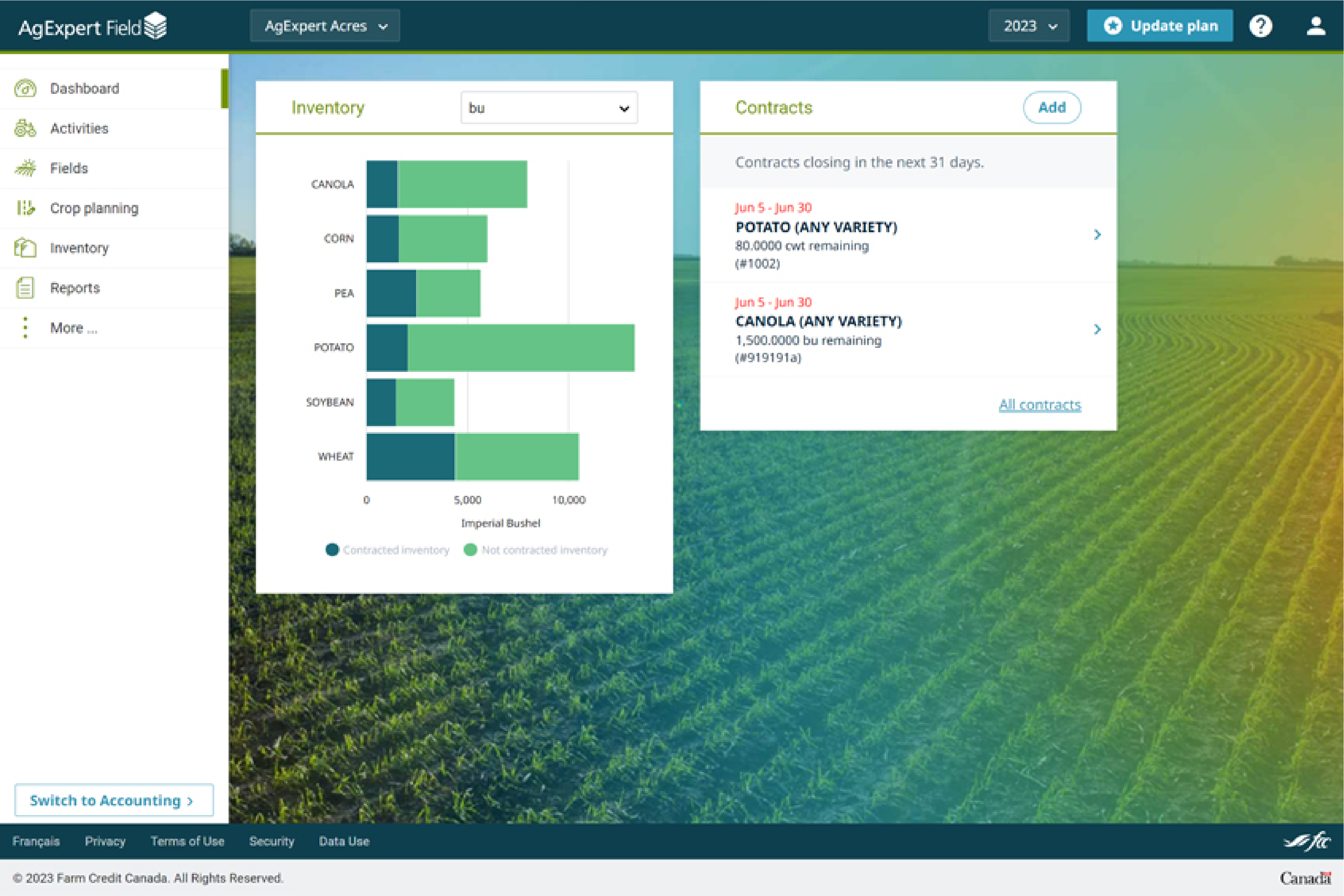Open Crop planning in sidebar

coord(114,209)
